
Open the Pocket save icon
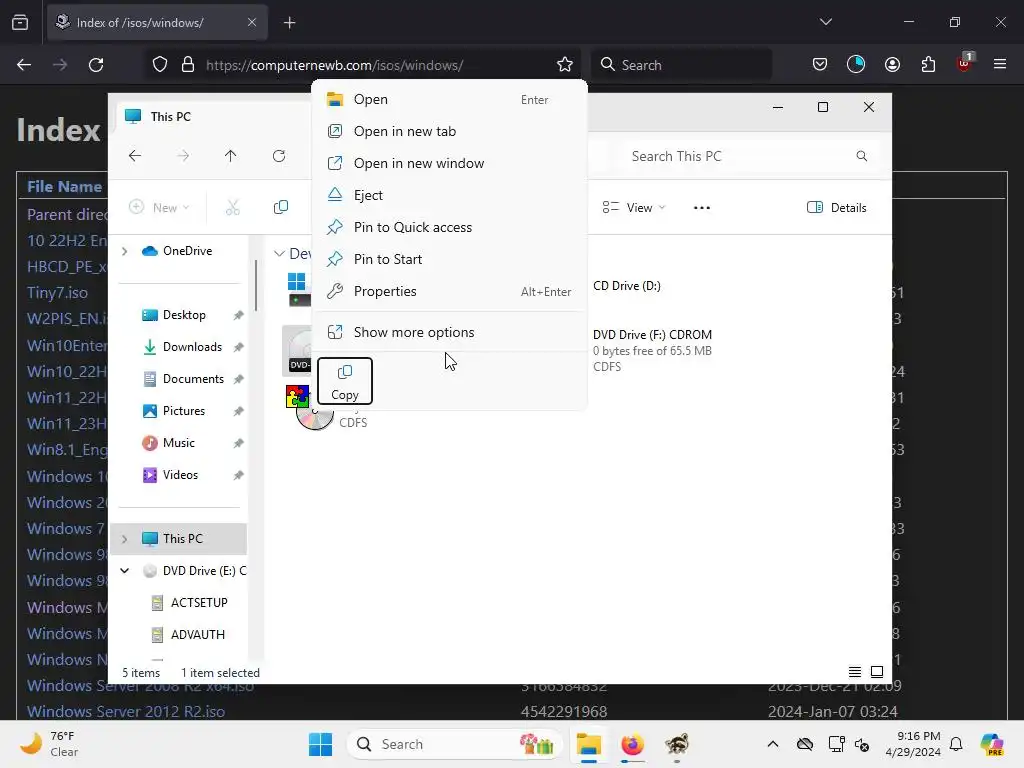click(820, 64)
